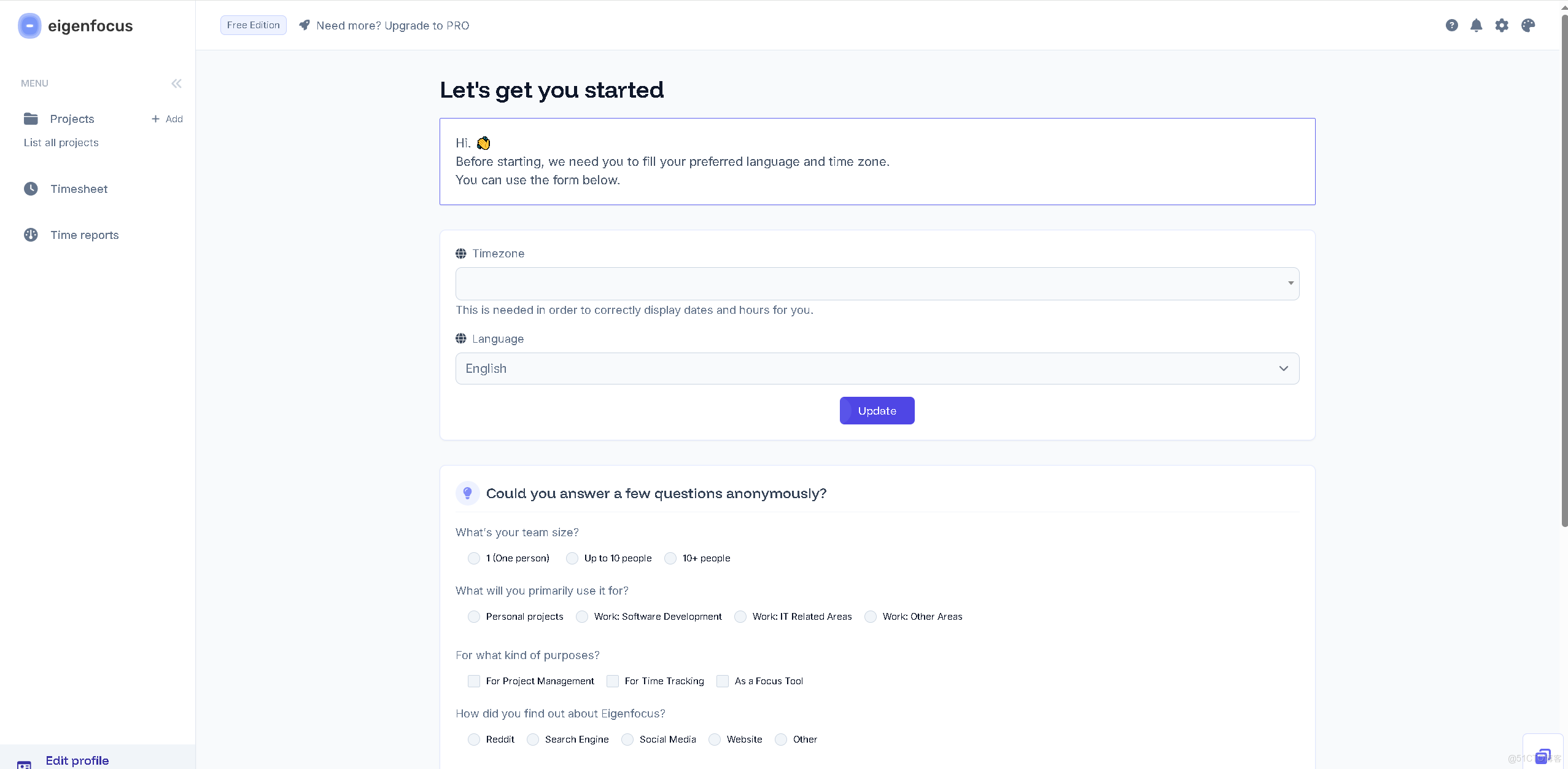Go to List all projects
This screenshot has width=1568, height=769.
61,142
